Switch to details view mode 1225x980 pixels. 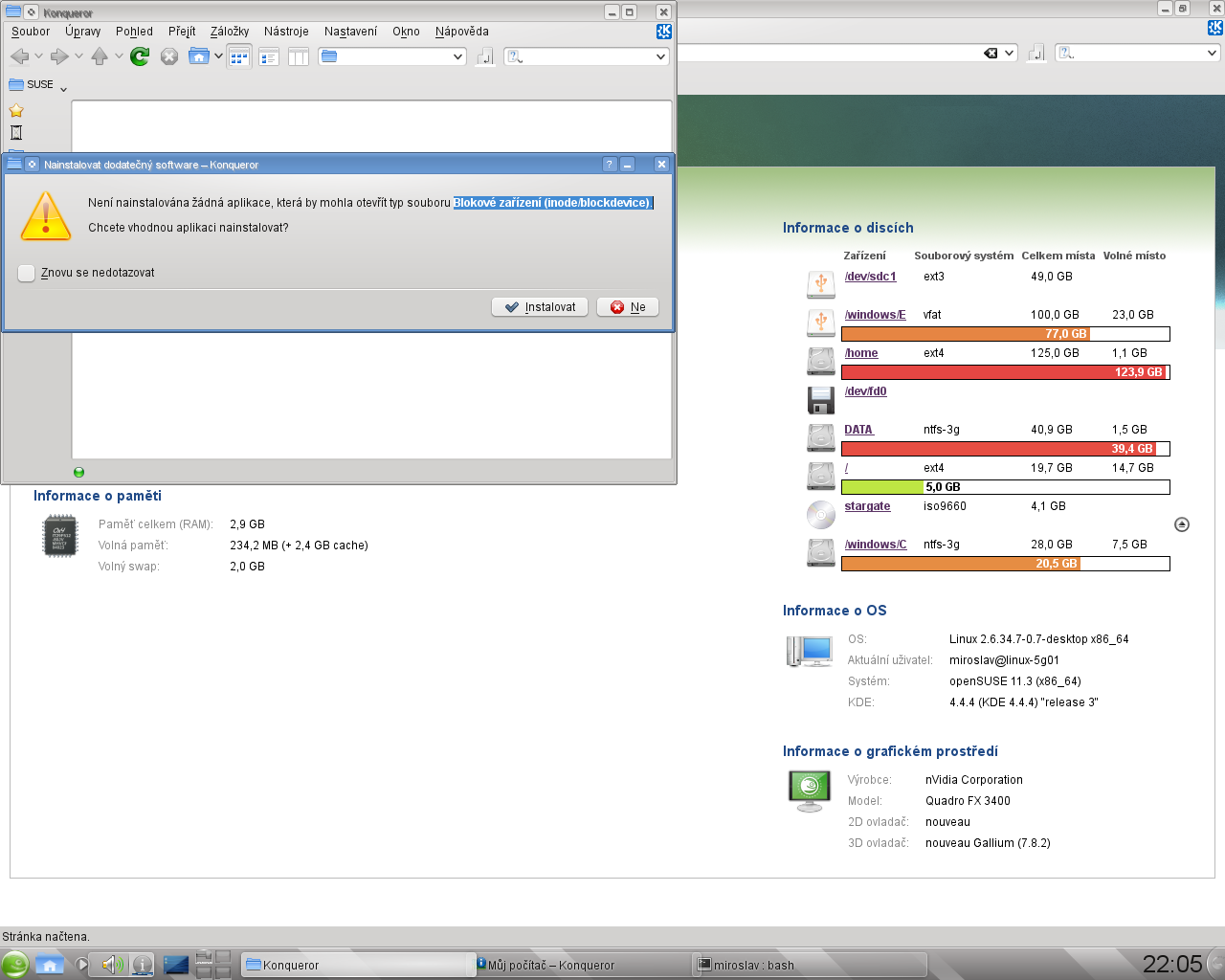click(x=269, y=57)
